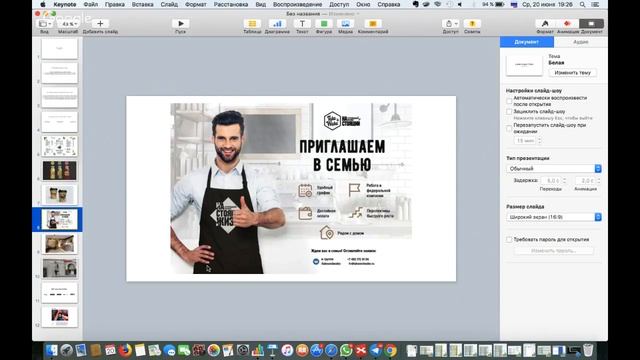The width and height of the screenshot is (640, 360).
Task: Select slide 12 thumbnail in navigator
Action: (x=59, y=317)
